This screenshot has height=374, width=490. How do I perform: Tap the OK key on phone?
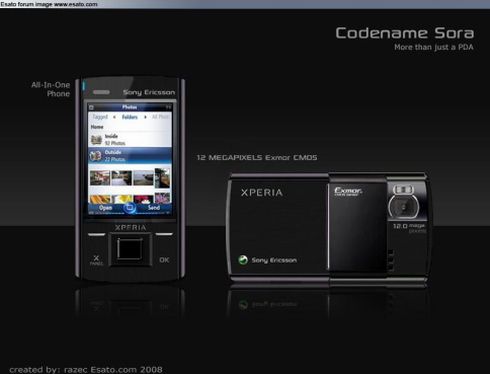[x=164, y=260]
